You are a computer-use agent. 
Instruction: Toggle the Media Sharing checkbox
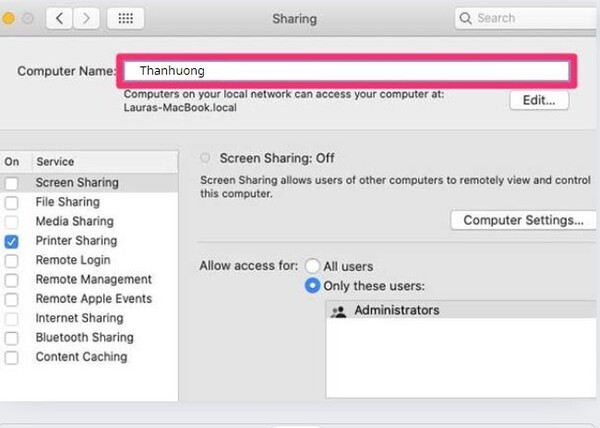tap(11, 222)
